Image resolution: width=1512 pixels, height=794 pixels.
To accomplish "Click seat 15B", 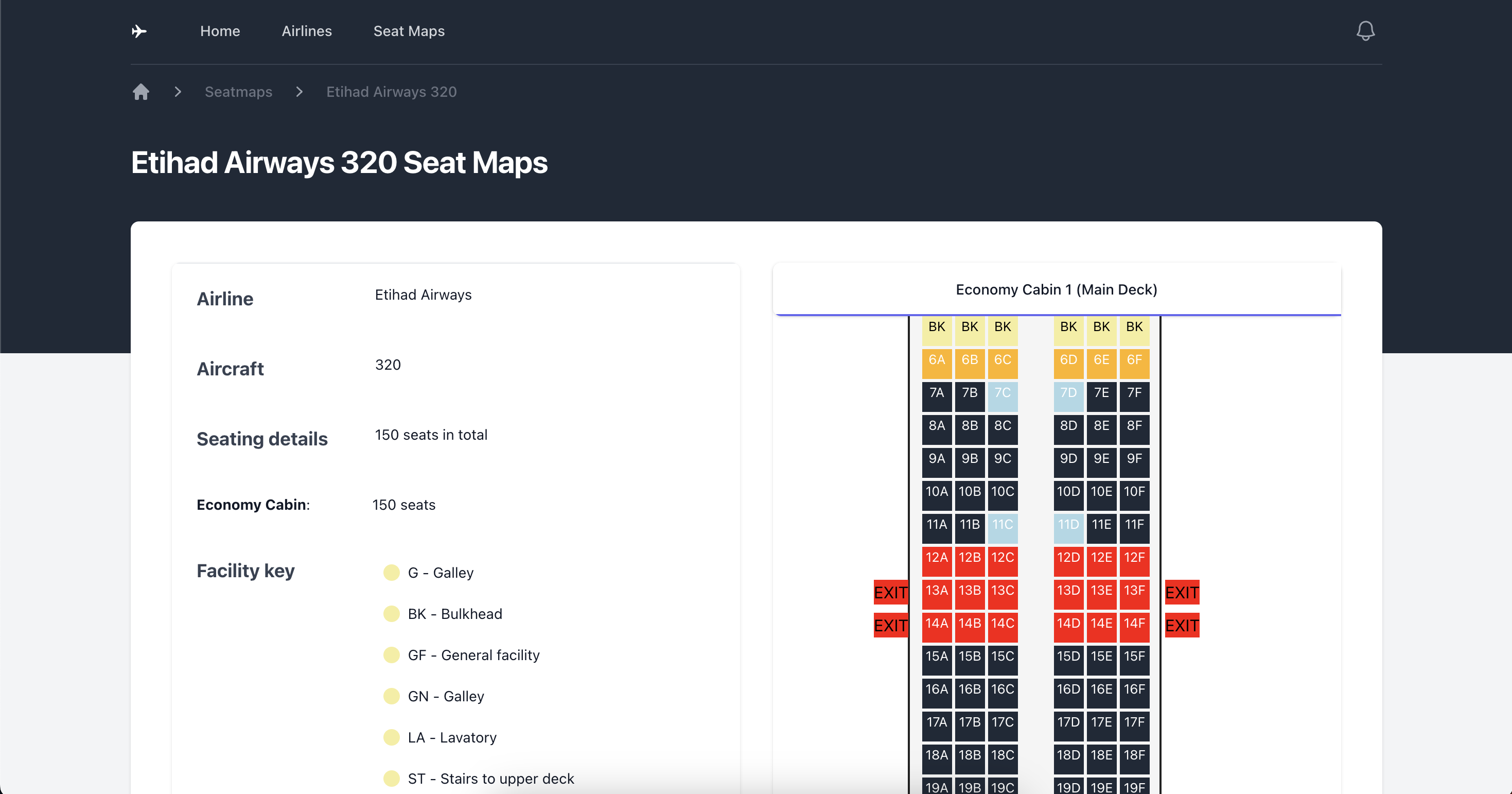I will pos(970,660).
